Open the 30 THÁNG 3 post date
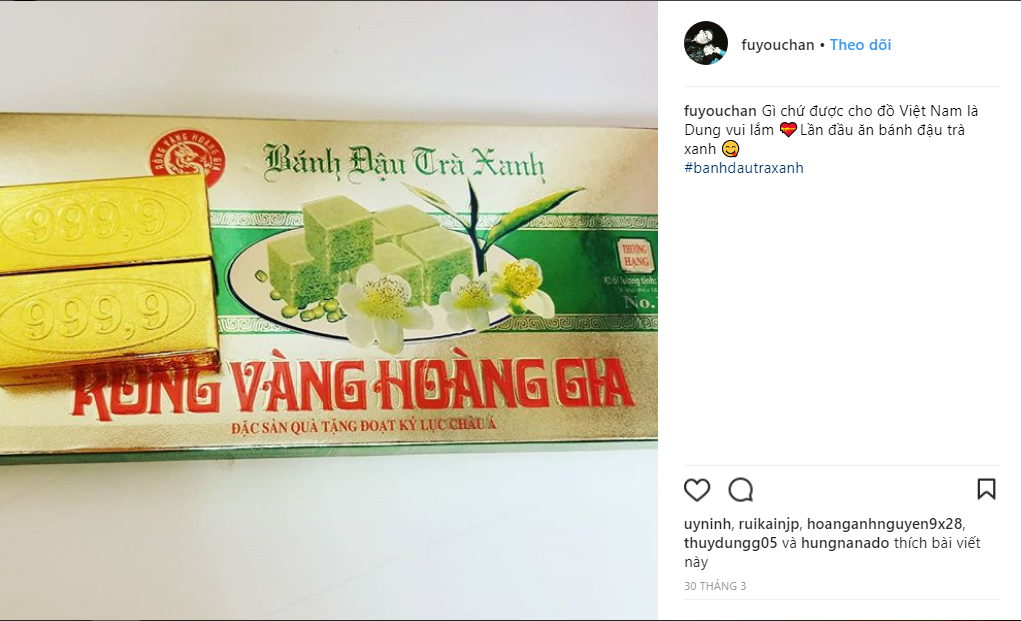Image resolution: width=1021 pixels, height=621 pixels. pyautogui.click(x=715, y=586)
